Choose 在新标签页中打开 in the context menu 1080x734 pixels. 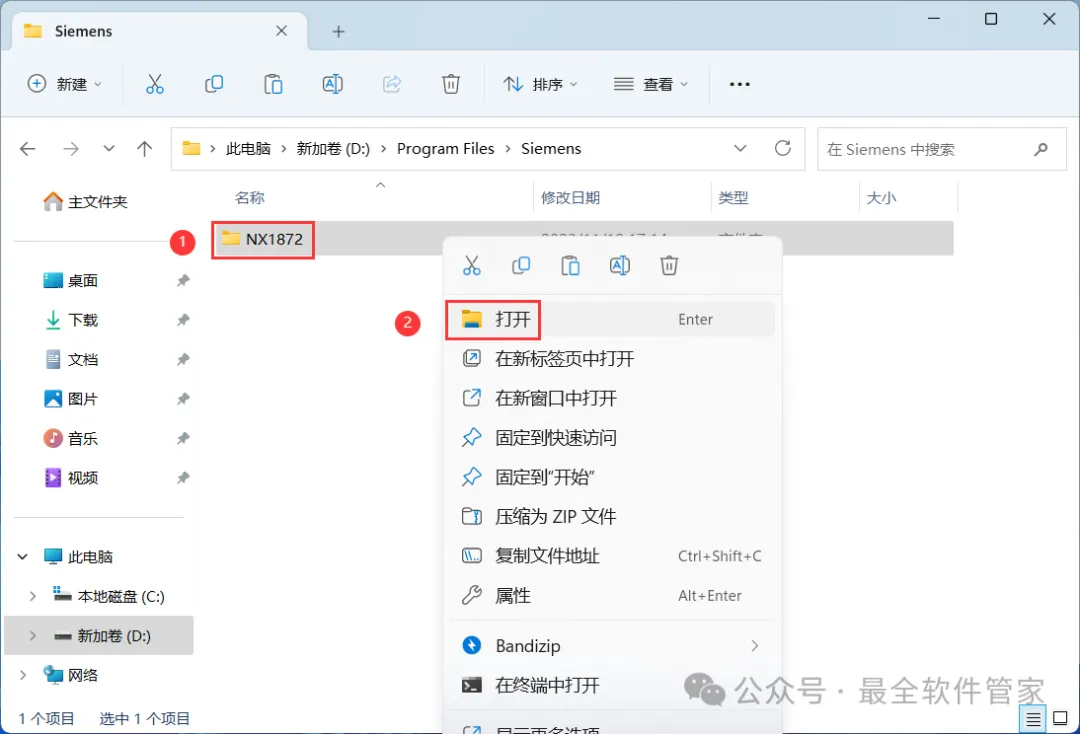(x=612, y=359)
